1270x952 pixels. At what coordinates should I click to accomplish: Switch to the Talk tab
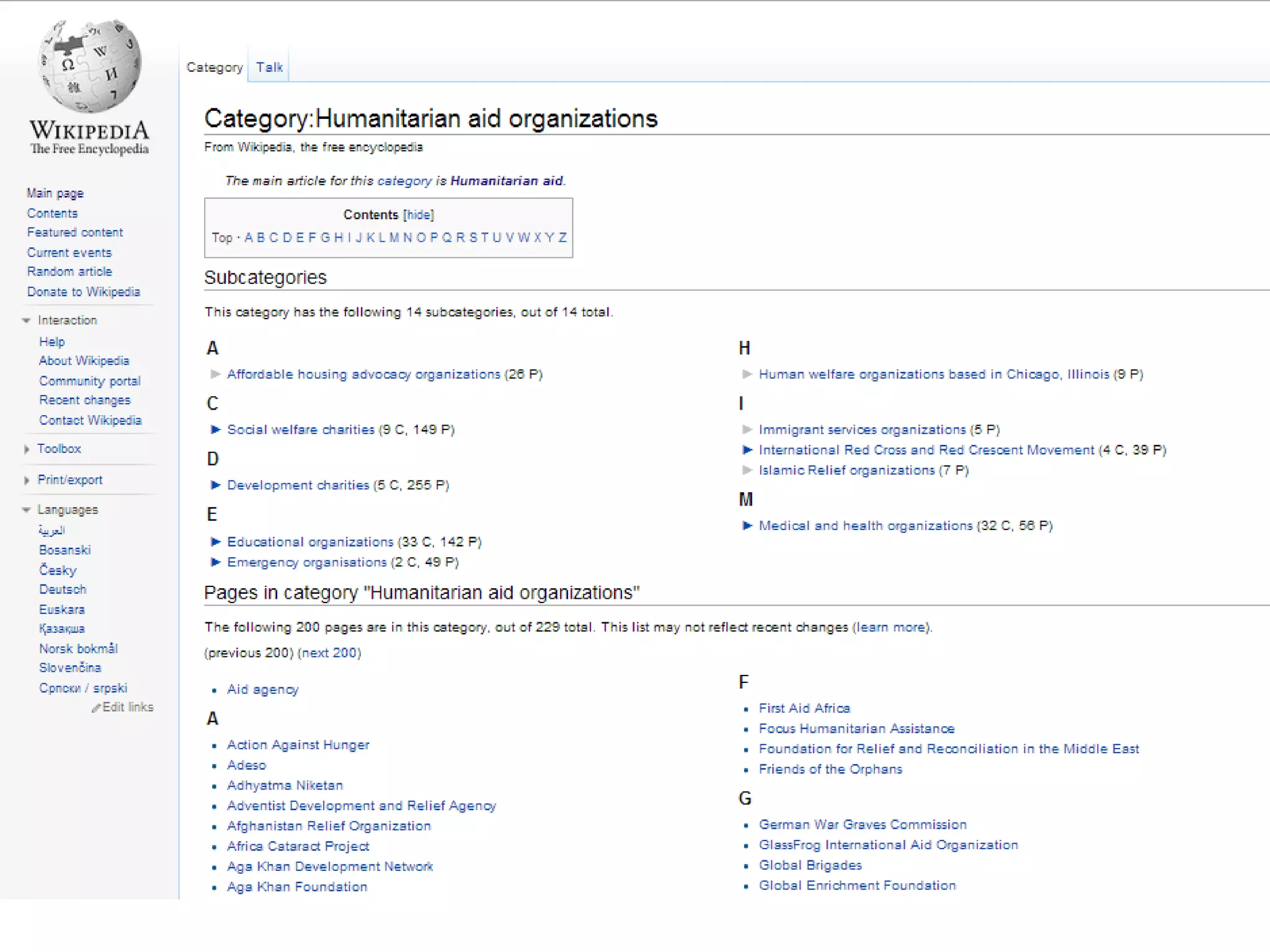(x=269, y=67)
